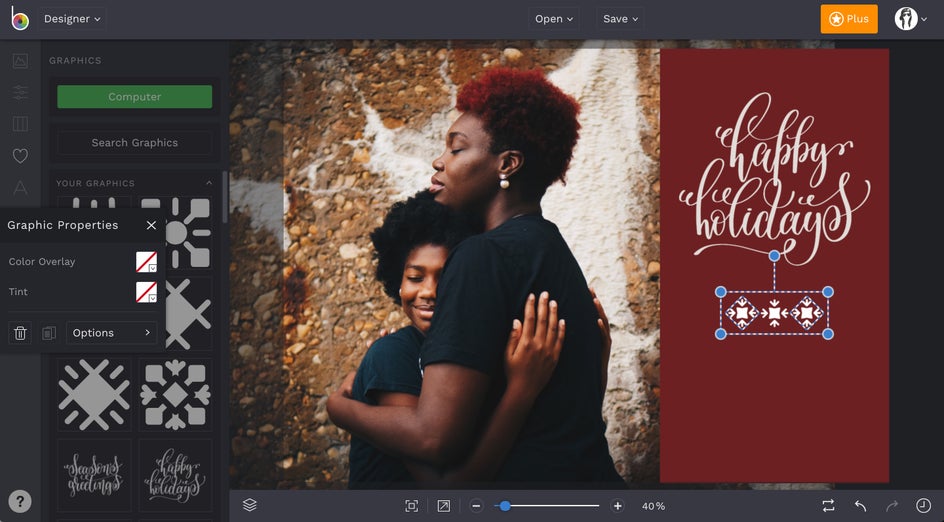The image size is (944, 522).
Task: Click the zoom slider handle
Action: [x=505, y=506]
